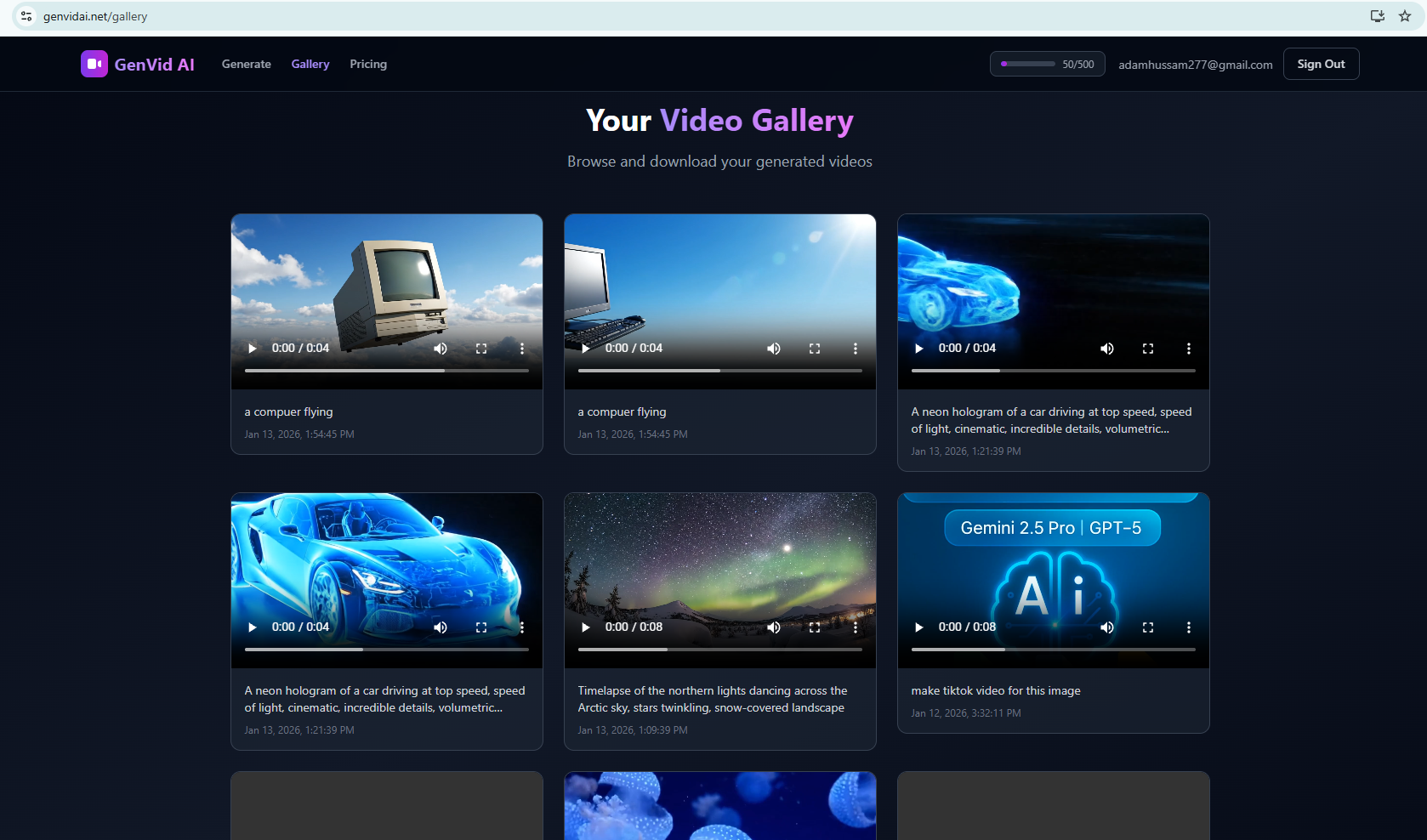The width and height of the screenshot is (1427, 840).
Task: Open the Pricing page
Action: tap(367, 64)
